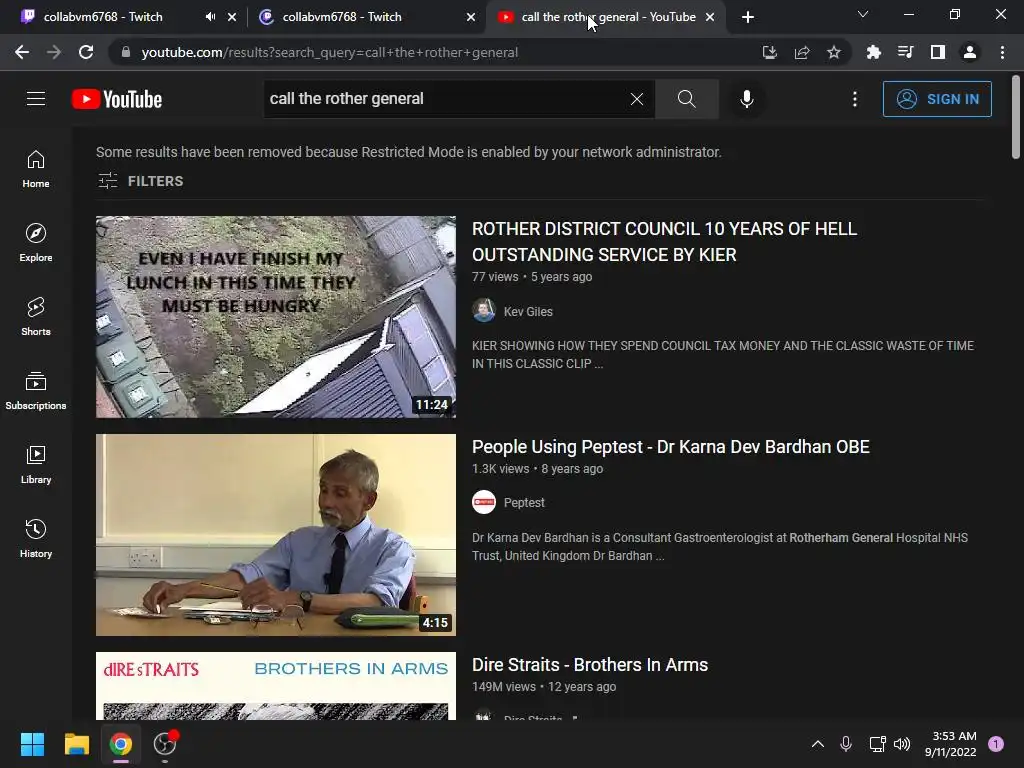Open the notification badge in tray
Screen dimensions: 1024x768
pos(996,744)
